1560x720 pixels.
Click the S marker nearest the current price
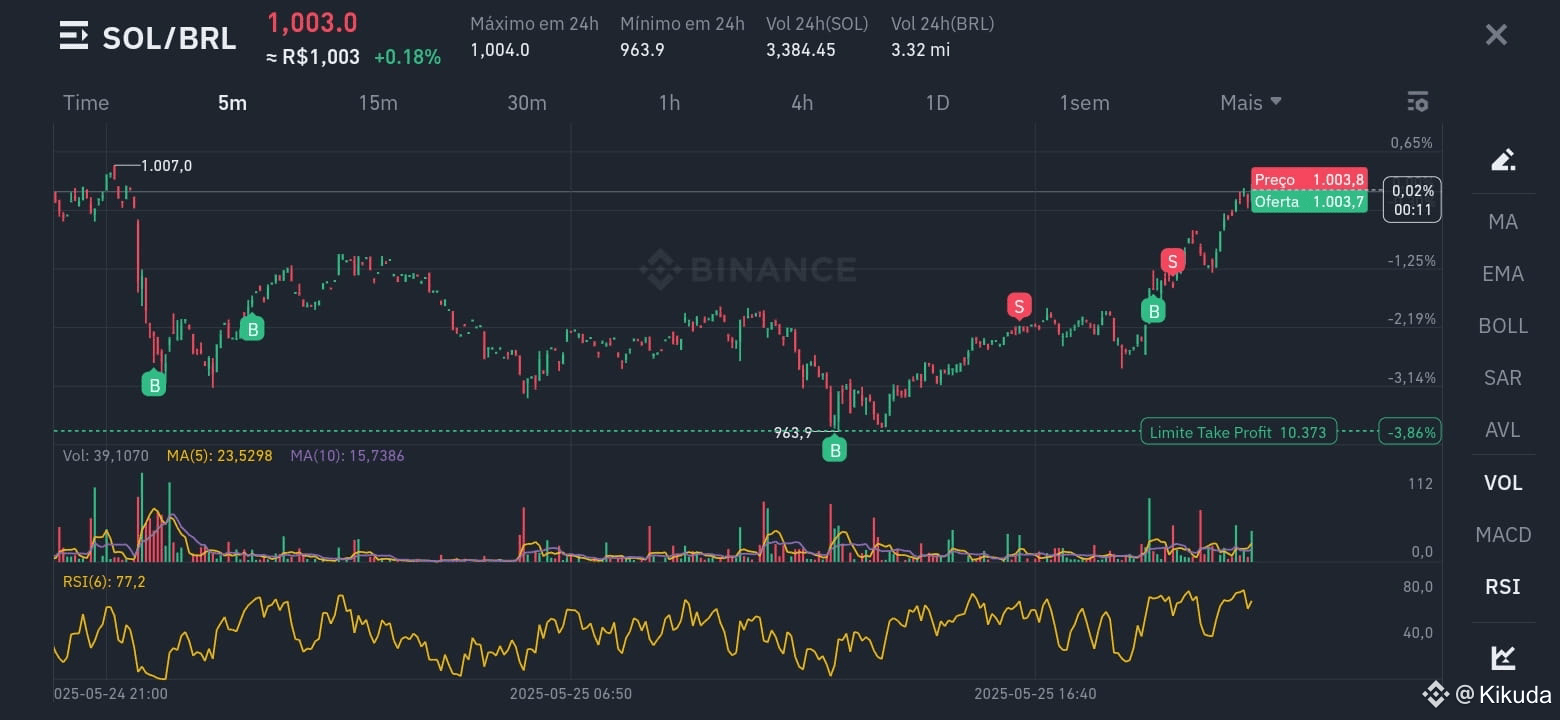point(1172,260)
